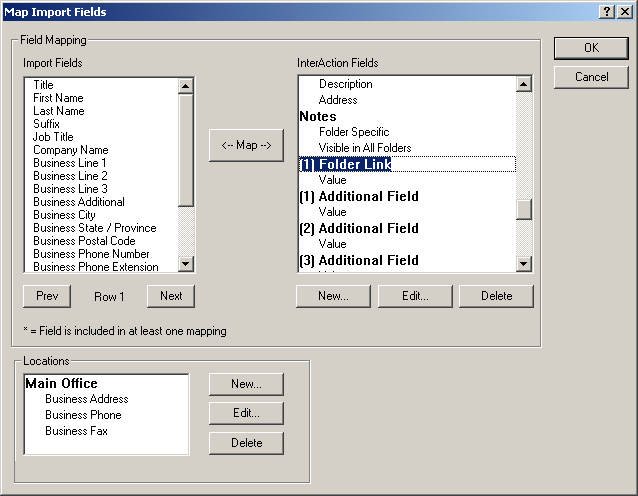Screen dimensions: 638x496
Task: Select Business State / Province field
Action: [95, 228]
